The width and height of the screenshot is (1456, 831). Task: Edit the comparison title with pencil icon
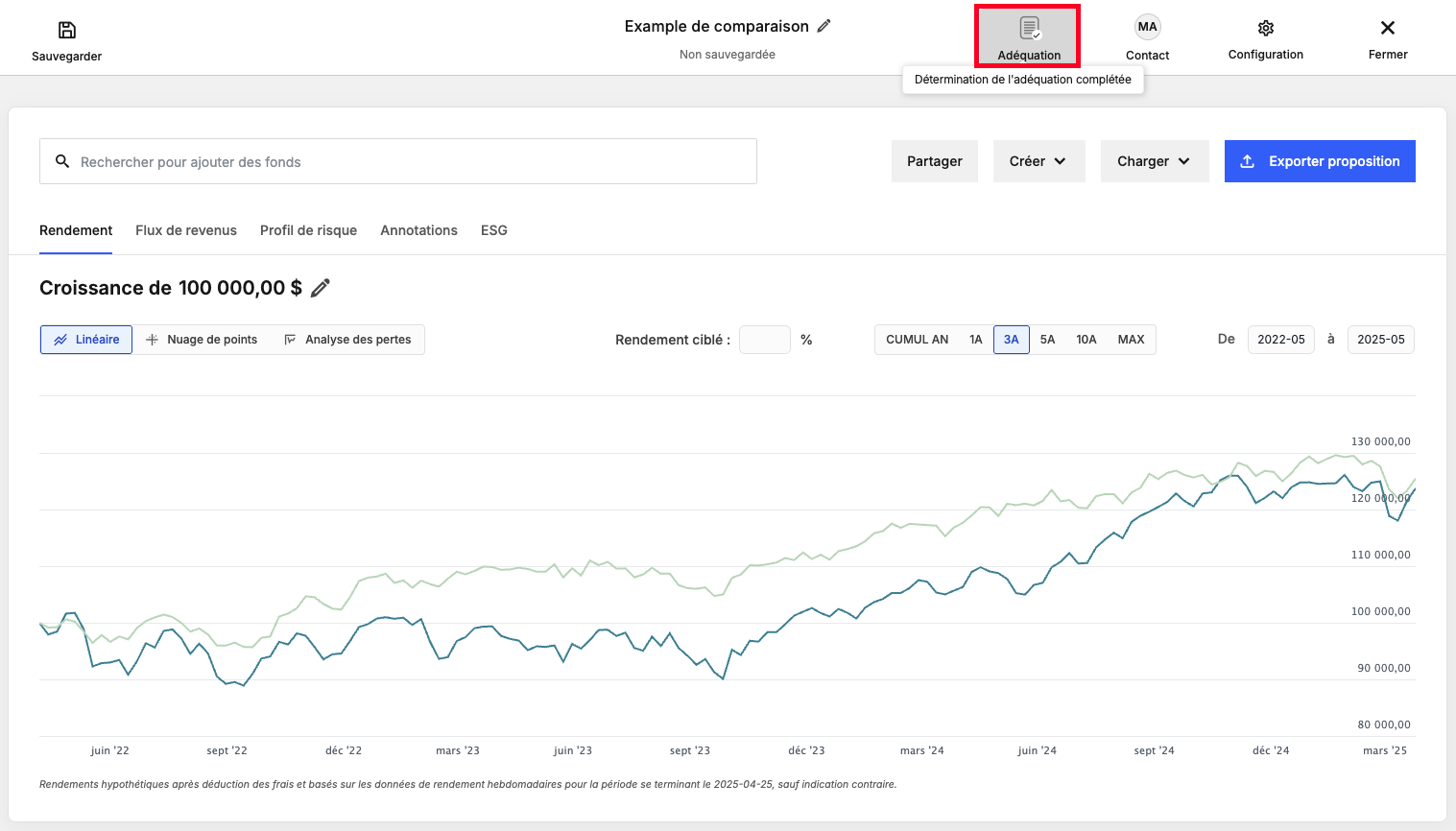coord(824,26)
